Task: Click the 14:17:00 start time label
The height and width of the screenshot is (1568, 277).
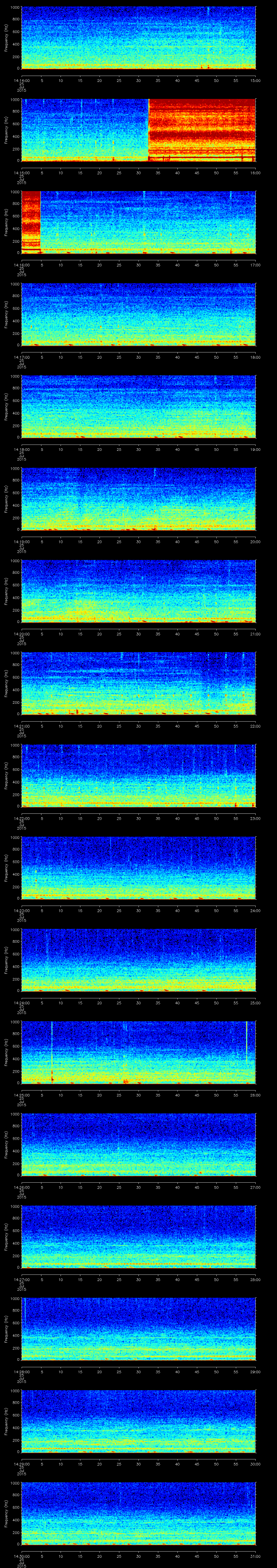Action: tap(21, 357)
